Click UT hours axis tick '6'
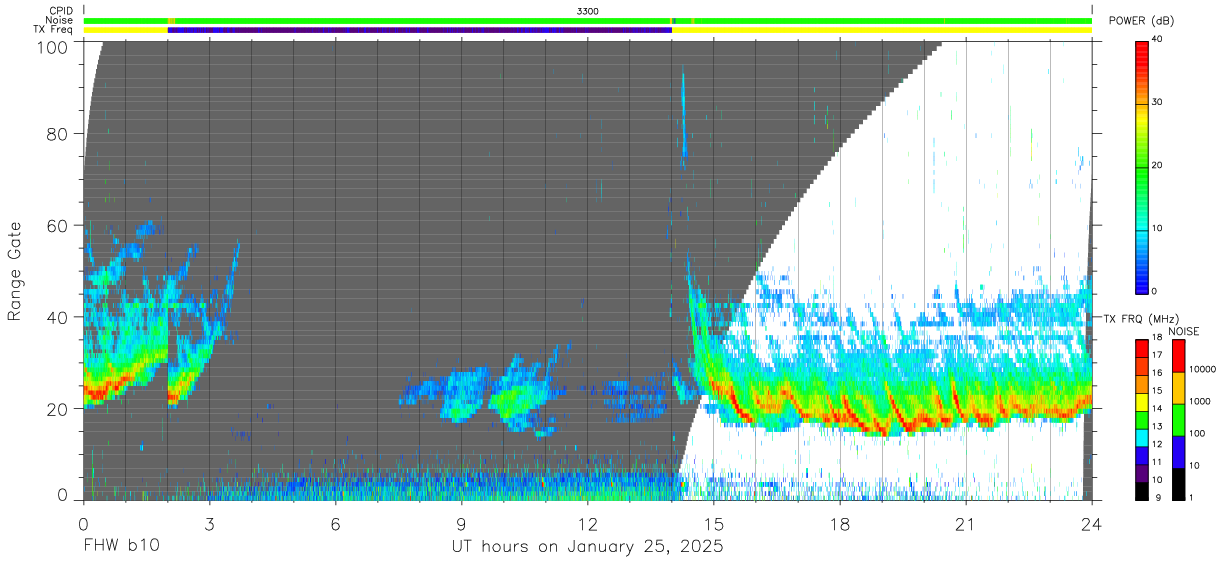 336,523
